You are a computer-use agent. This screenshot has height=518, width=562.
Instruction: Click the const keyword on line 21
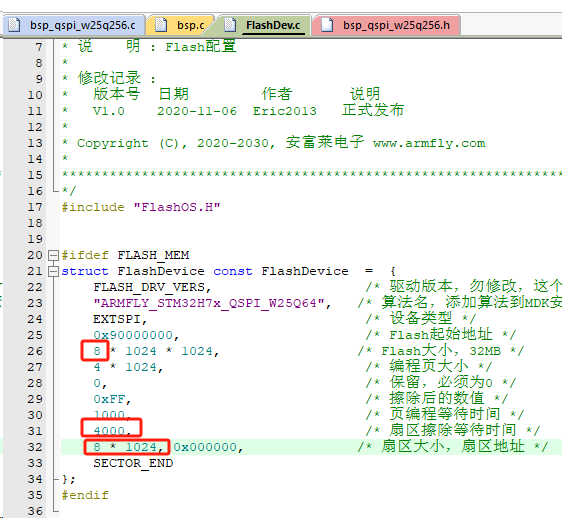pos(233,271)
